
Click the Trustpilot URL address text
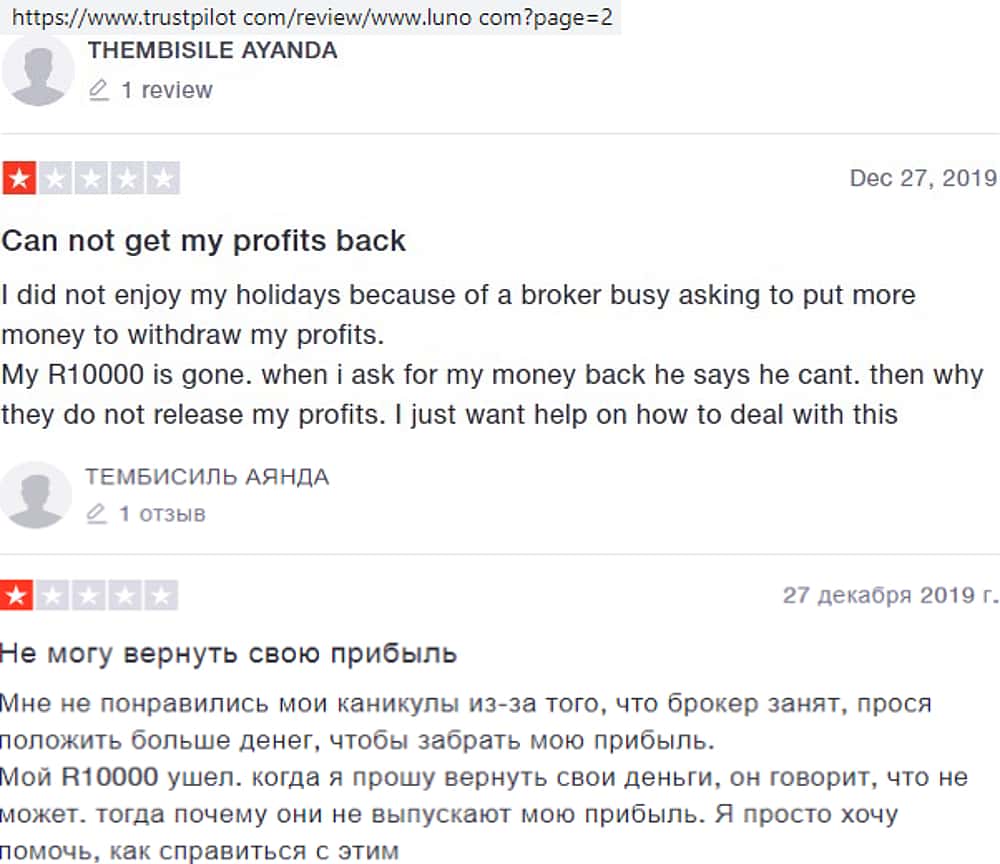click(312, 17)
